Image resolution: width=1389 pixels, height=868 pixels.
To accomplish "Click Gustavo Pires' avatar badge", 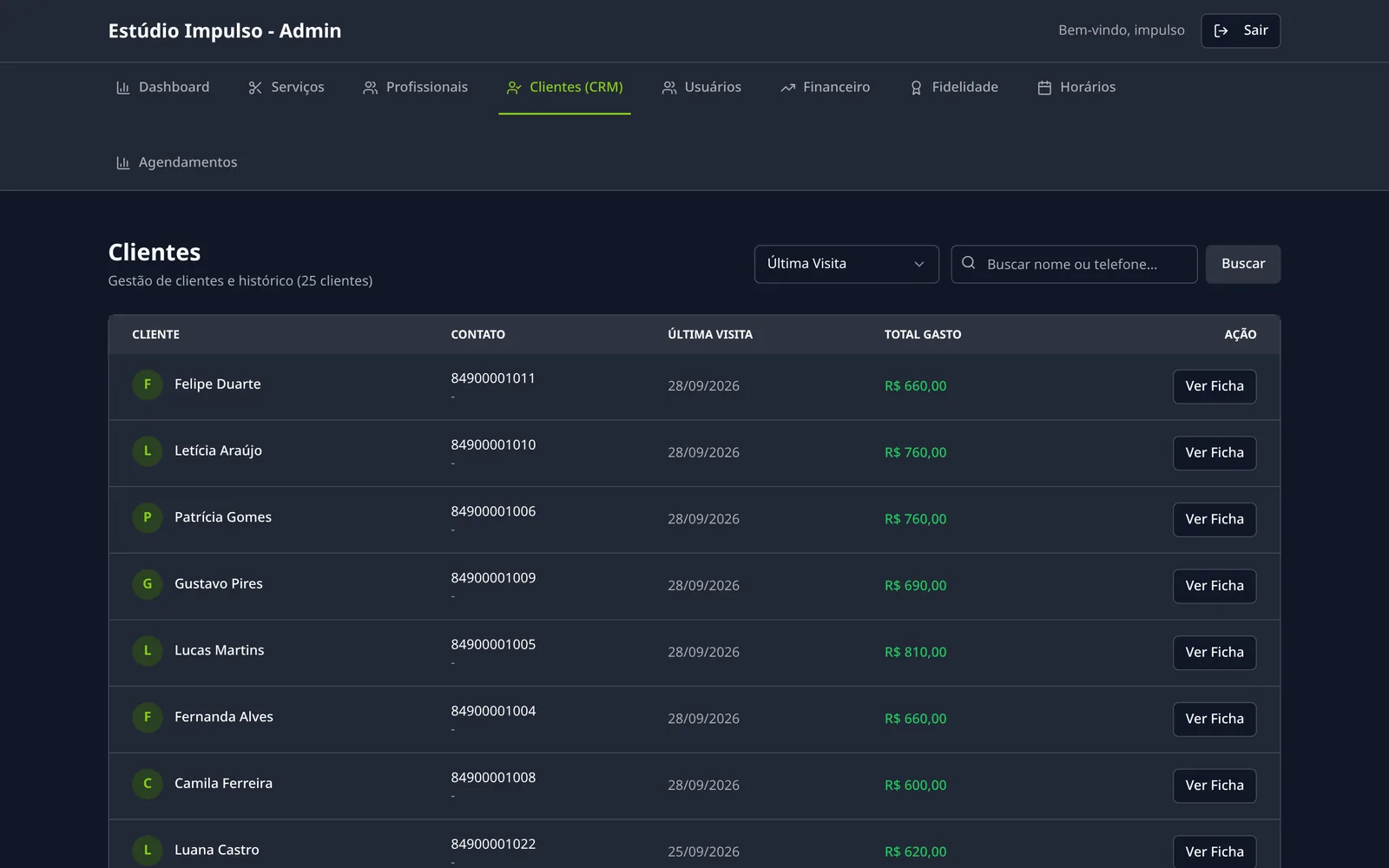I will 148,584.
